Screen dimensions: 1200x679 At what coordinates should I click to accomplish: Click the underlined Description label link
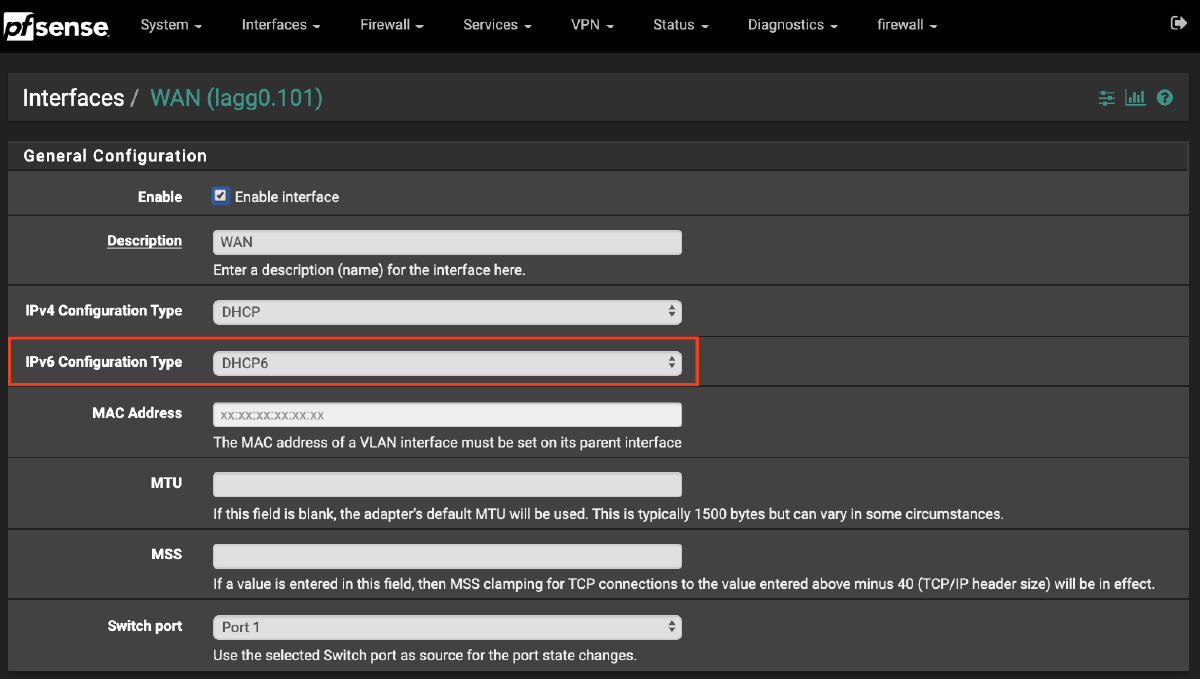144,241
